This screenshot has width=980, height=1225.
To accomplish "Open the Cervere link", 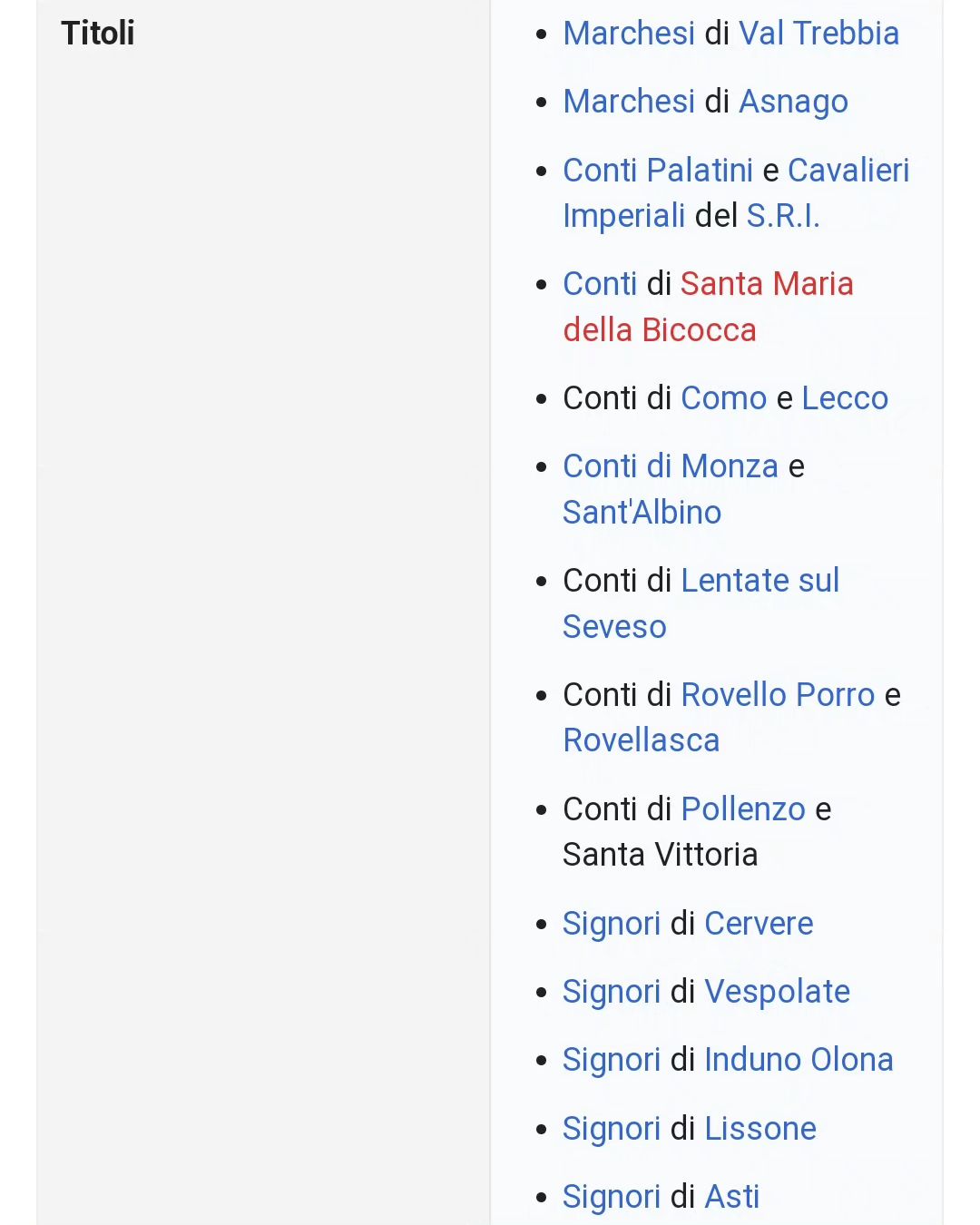I will click(x=759, y=924).
